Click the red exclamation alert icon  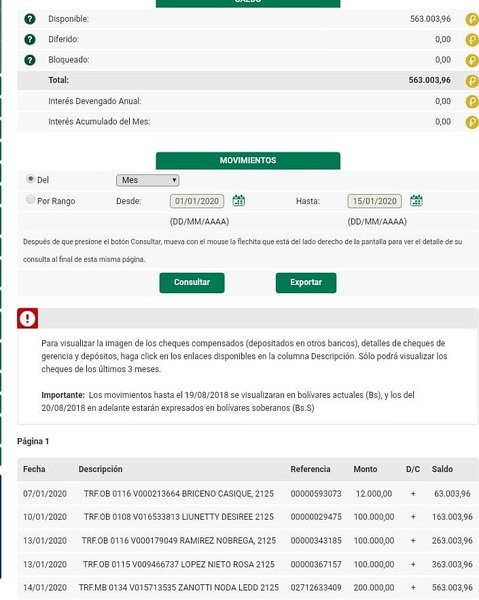coord(28,318)
